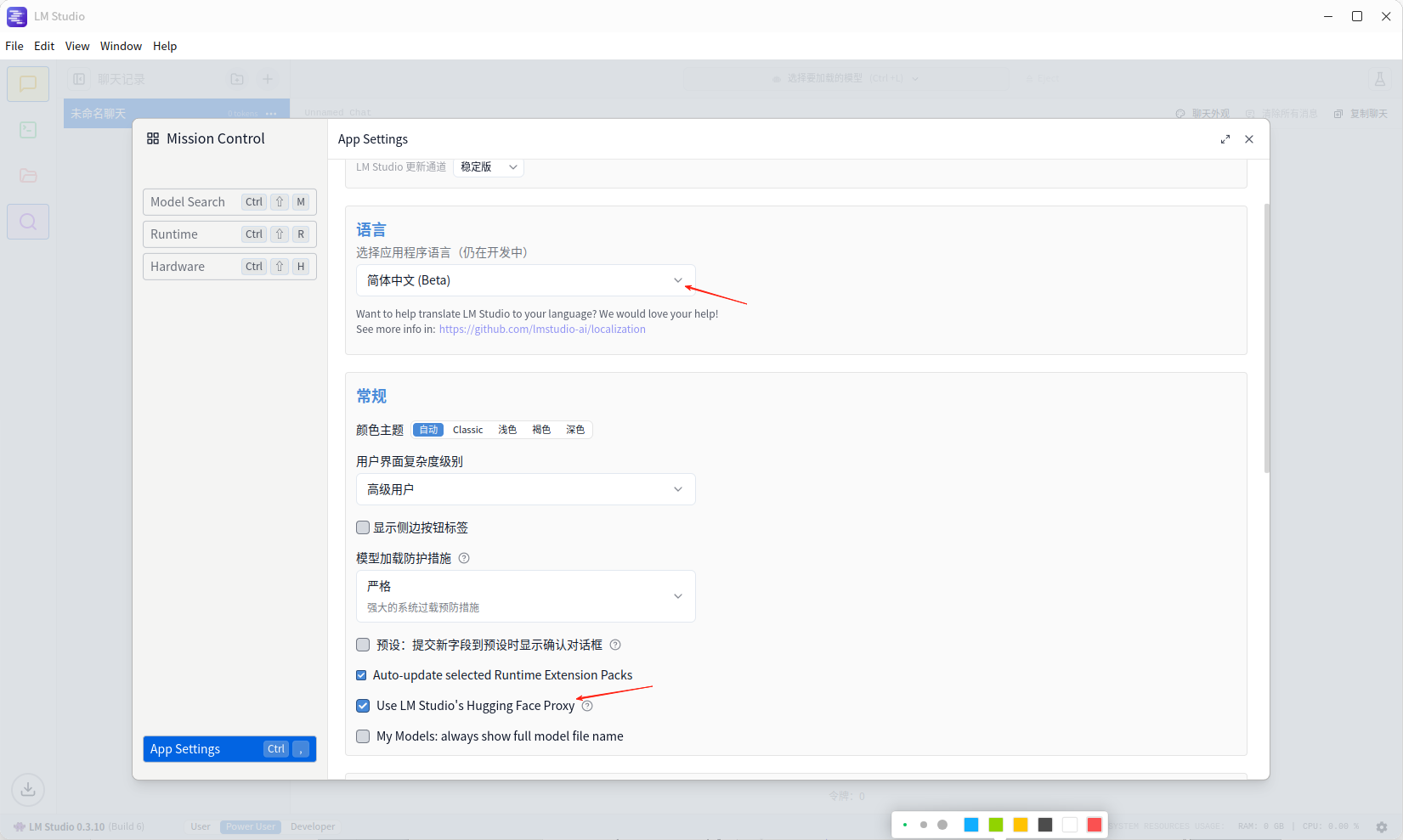Switch status bar mode to Developer
Screen dimensions: 1403x840
point(313,826)
